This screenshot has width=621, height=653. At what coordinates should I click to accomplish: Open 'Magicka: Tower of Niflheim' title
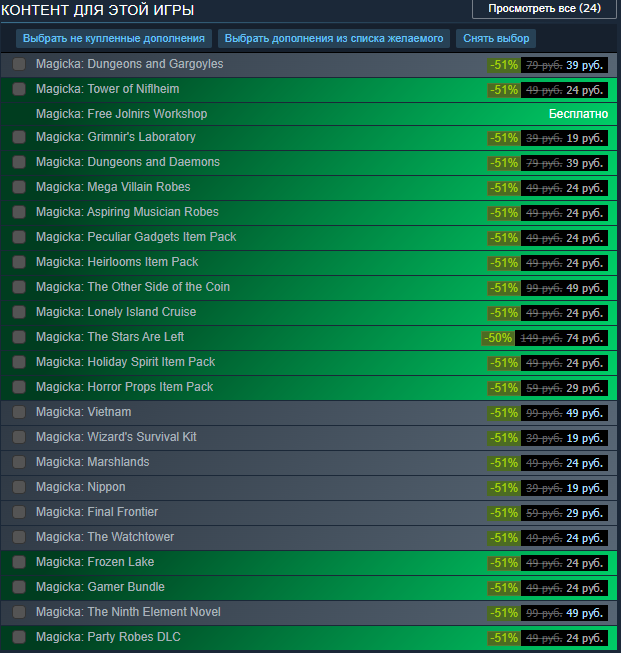(x=107, y=89)
